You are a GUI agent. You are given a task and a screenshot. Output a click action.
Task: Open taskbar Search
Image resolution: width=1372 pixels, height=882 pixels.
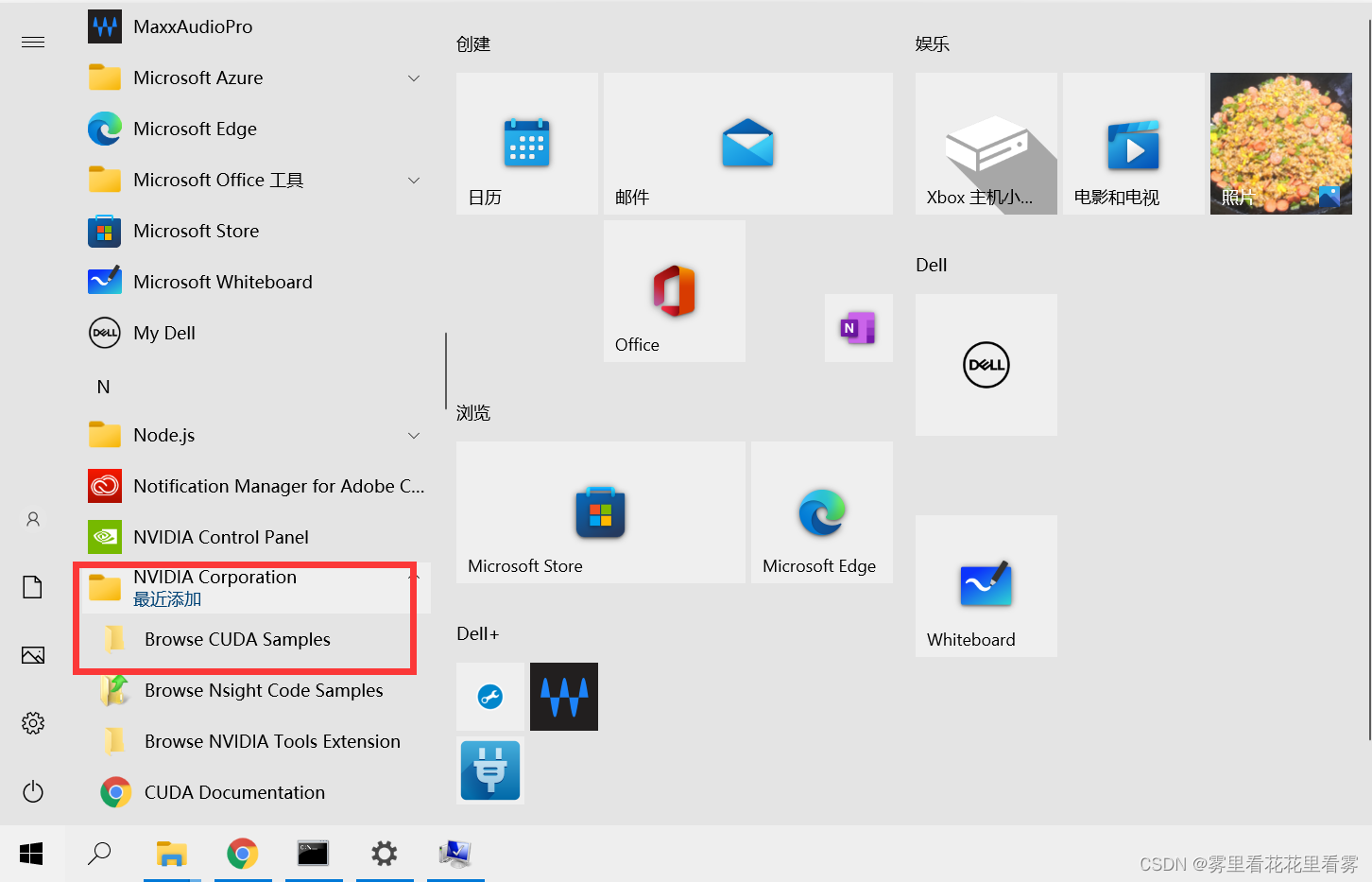point(99,854)
